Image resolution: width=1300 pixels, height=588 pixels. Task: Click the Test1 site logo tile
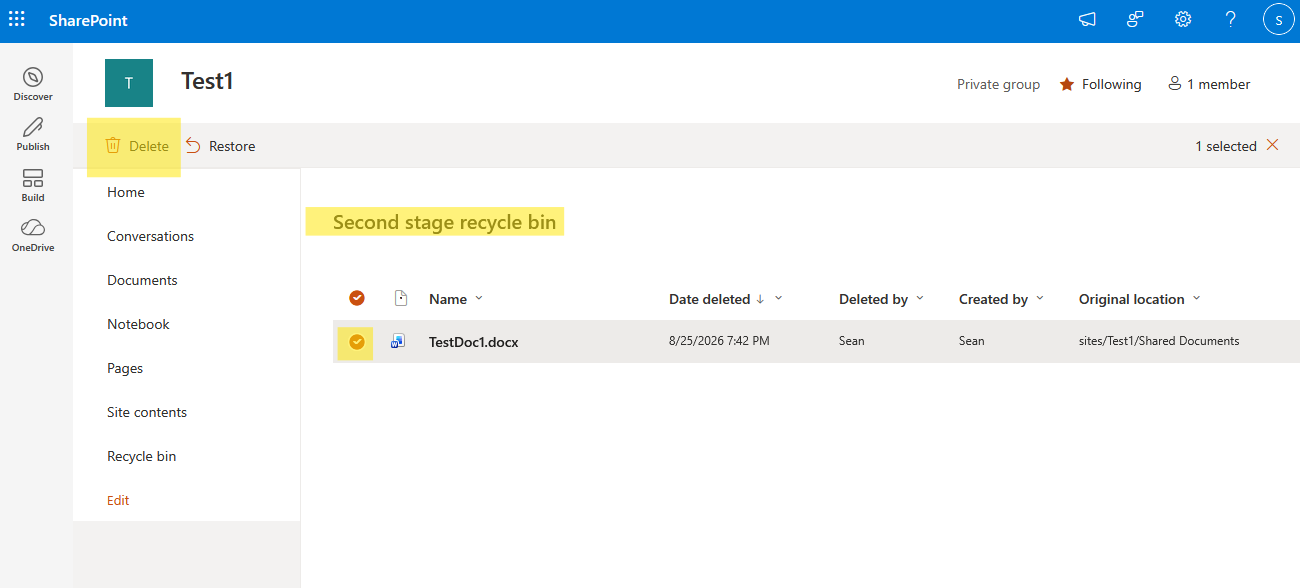pyautogui.click(x=129, y=83)
